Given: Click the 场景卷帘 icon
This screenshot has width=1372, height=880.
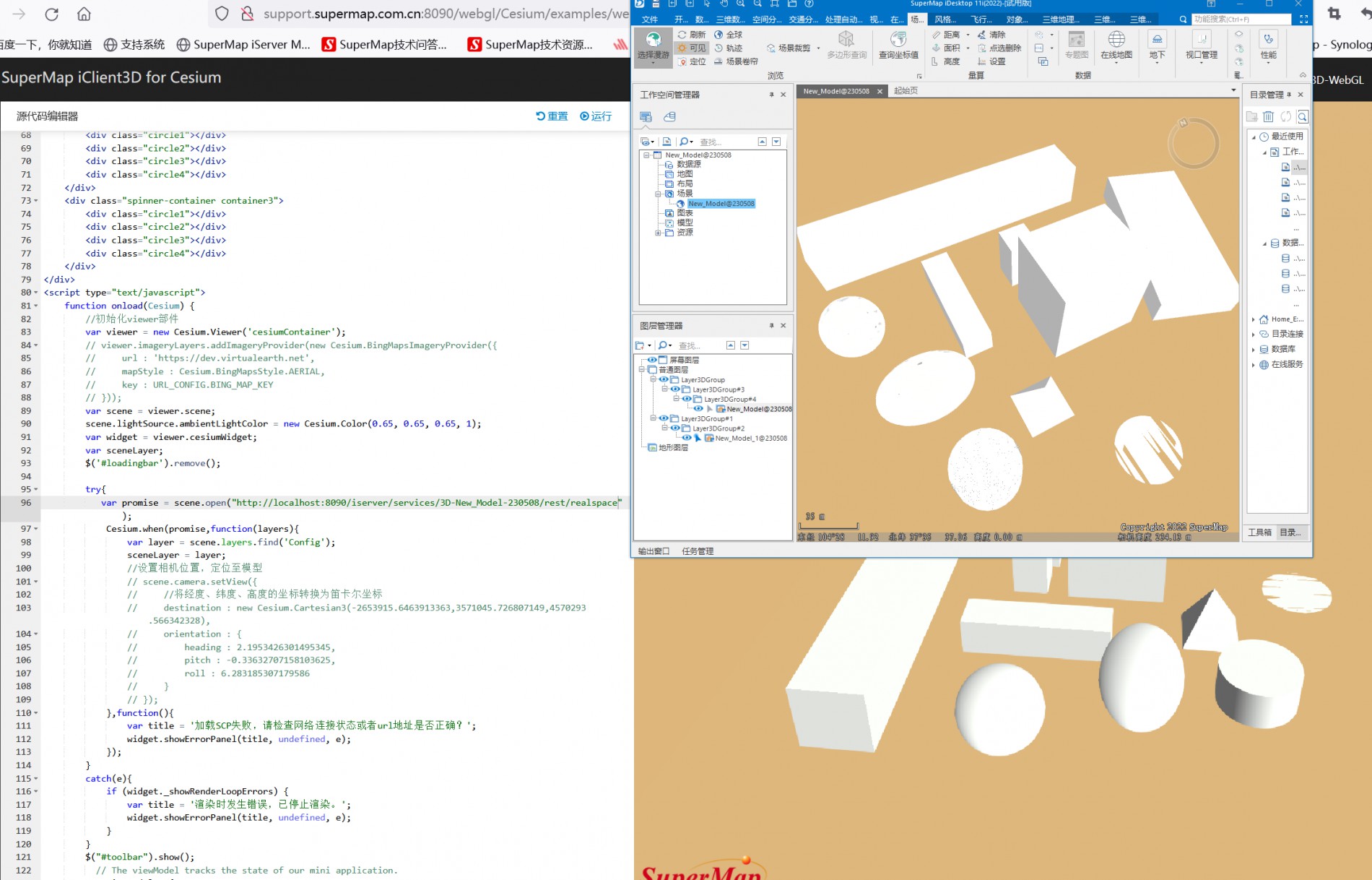Looking at the screenshot, I should pos(718,61).
